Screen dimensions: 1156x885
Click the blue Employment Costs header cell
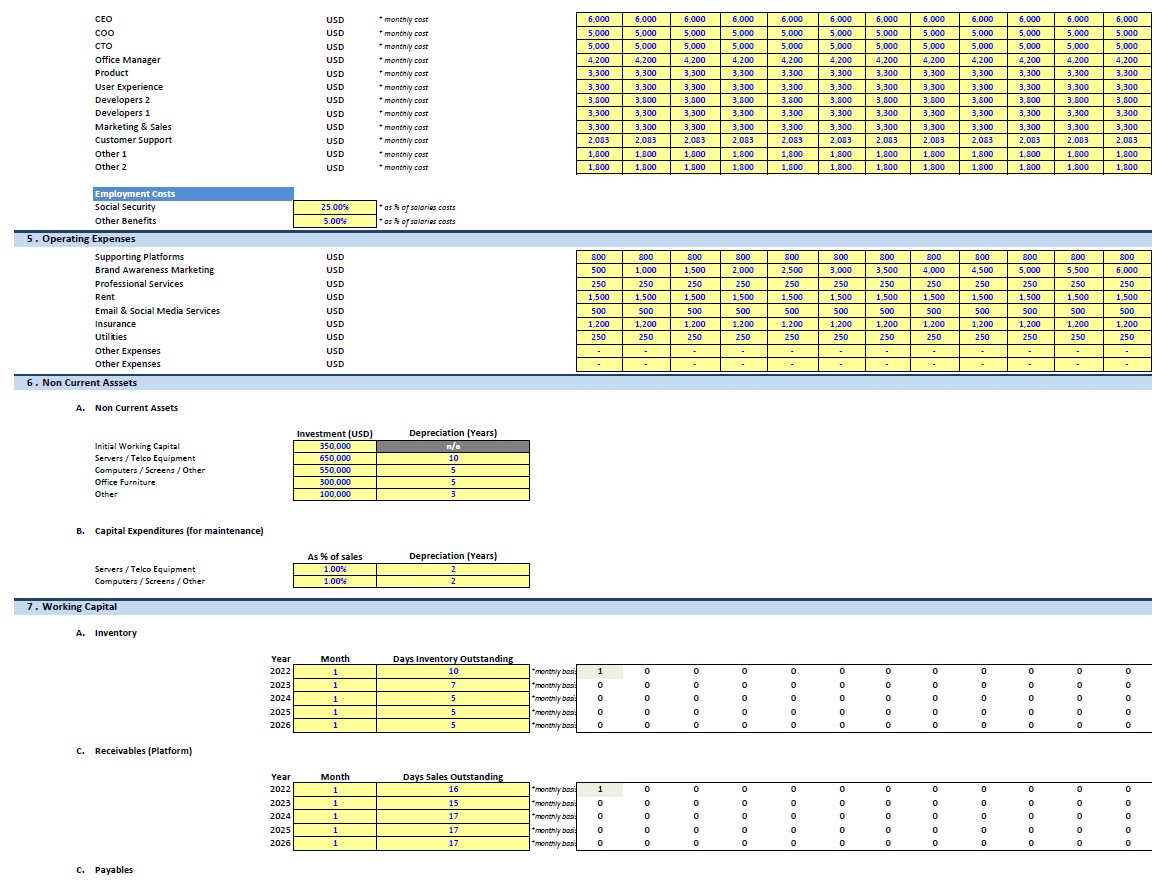pyautogui.click(x=193, y=194)
